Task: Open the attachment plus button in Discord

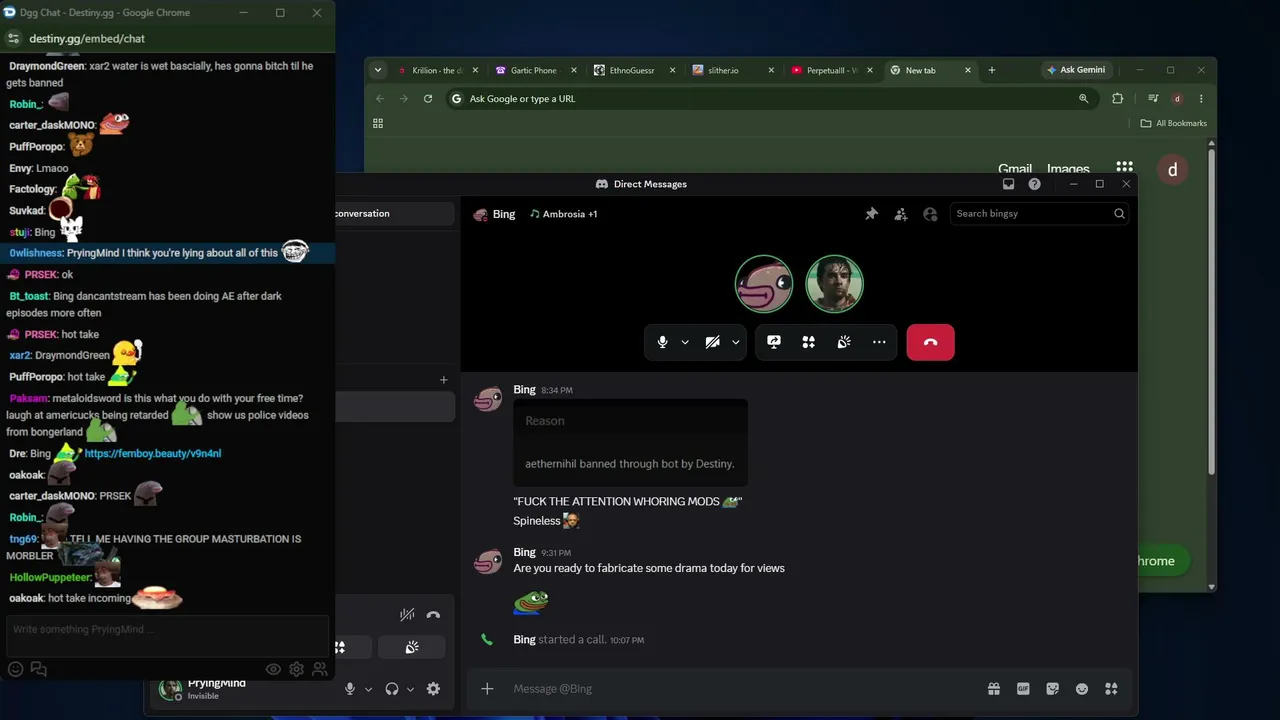Action: pyautogui.click(x=487, y=688)
